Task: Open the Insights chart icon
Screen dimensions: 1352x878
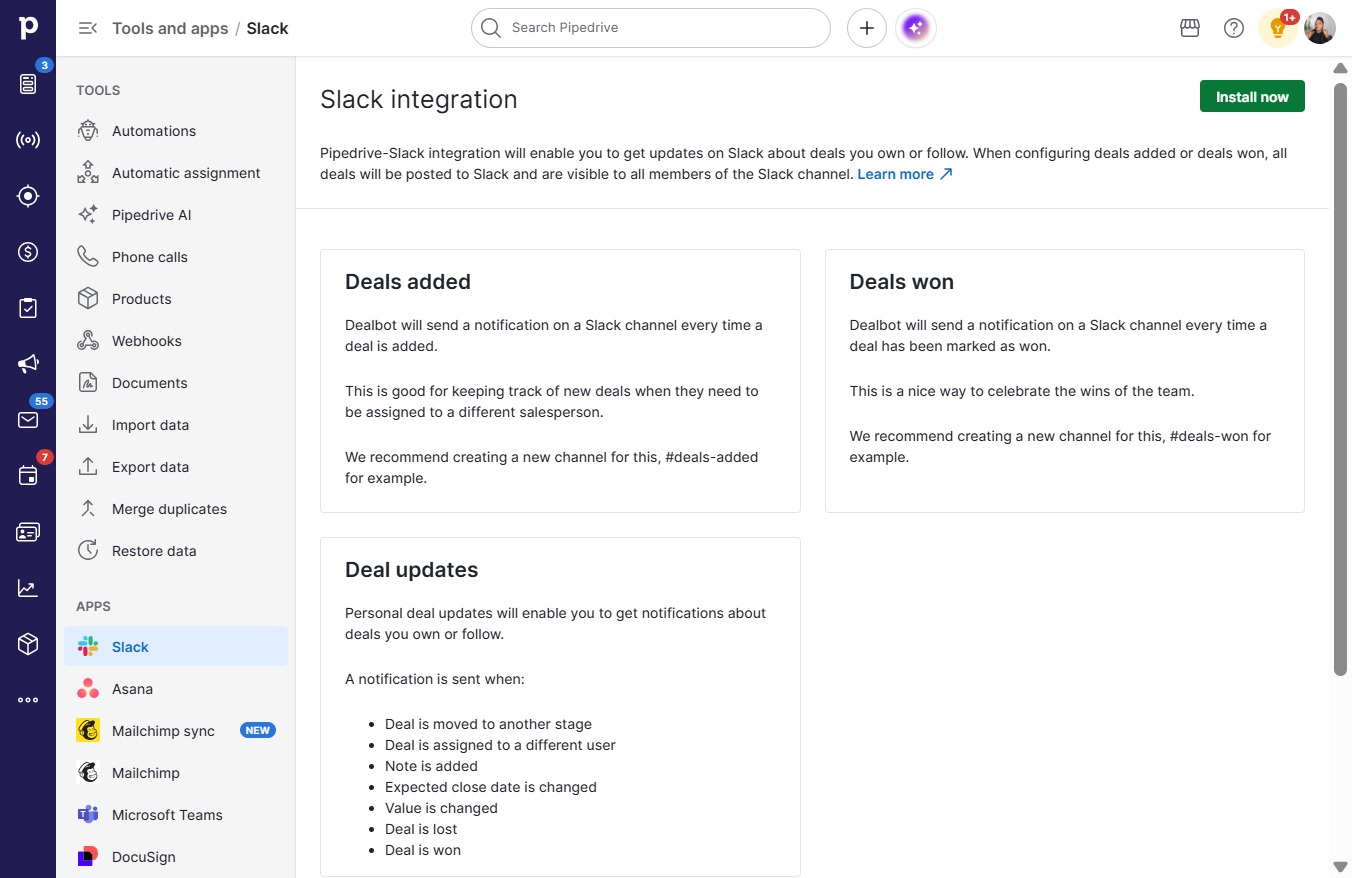Action: tap(28, 588)
